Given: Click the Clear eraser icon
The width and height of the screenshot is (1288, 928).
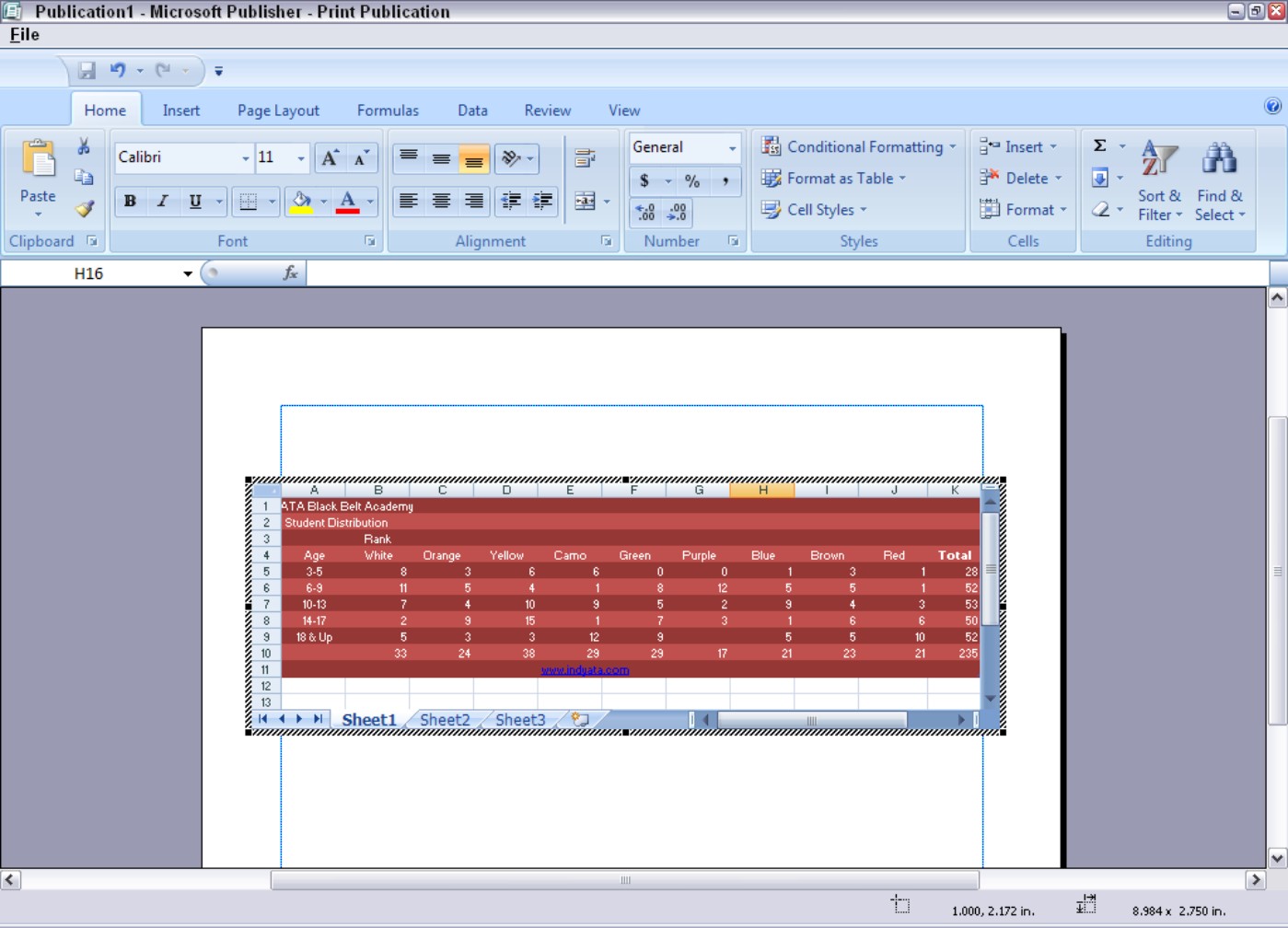Looking at the screenshot, I should (x=1099, y=209).
